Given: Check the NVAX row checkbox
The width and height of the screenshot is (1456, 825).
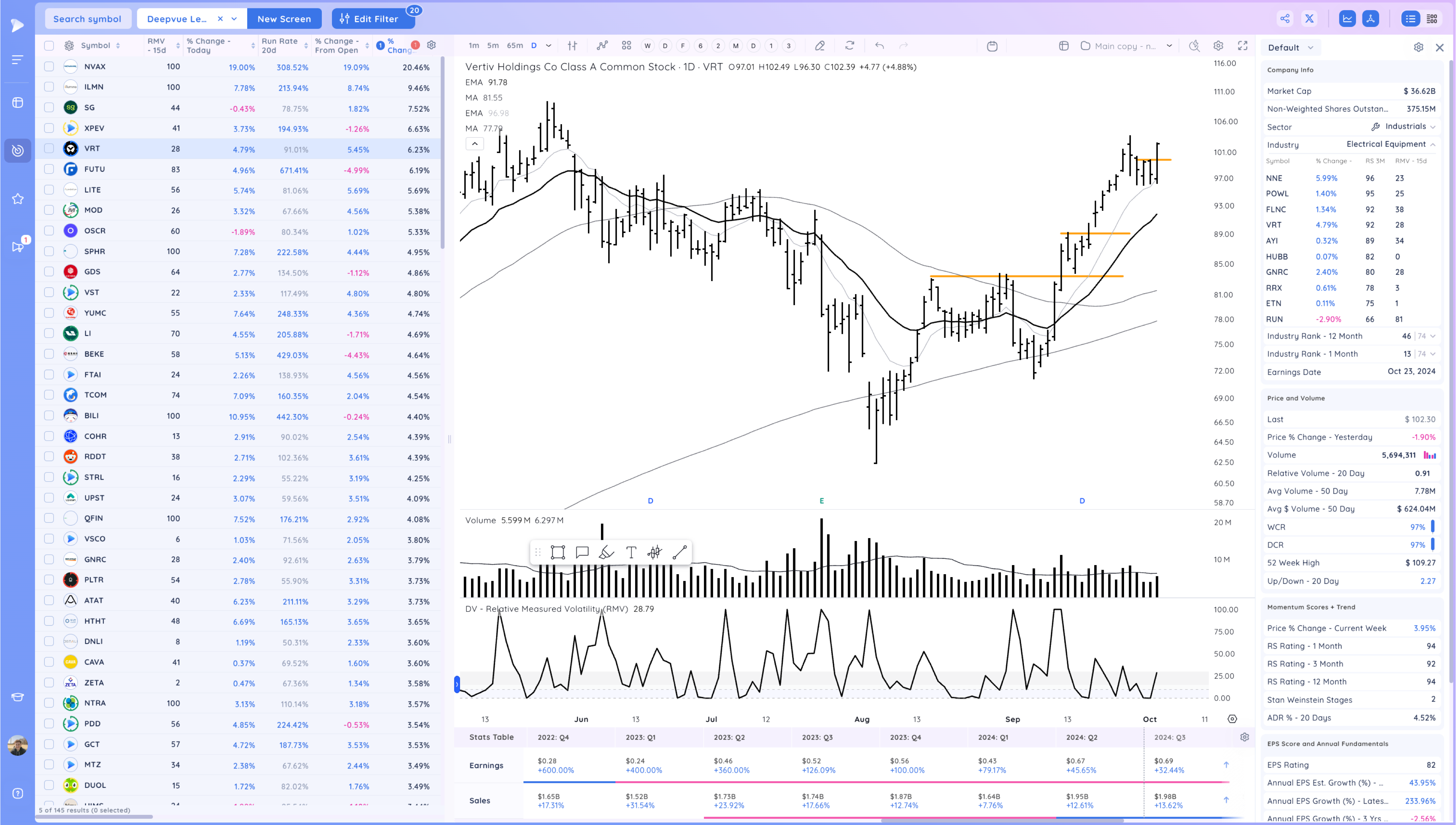Looking at the screenshot, I should 49,66.
